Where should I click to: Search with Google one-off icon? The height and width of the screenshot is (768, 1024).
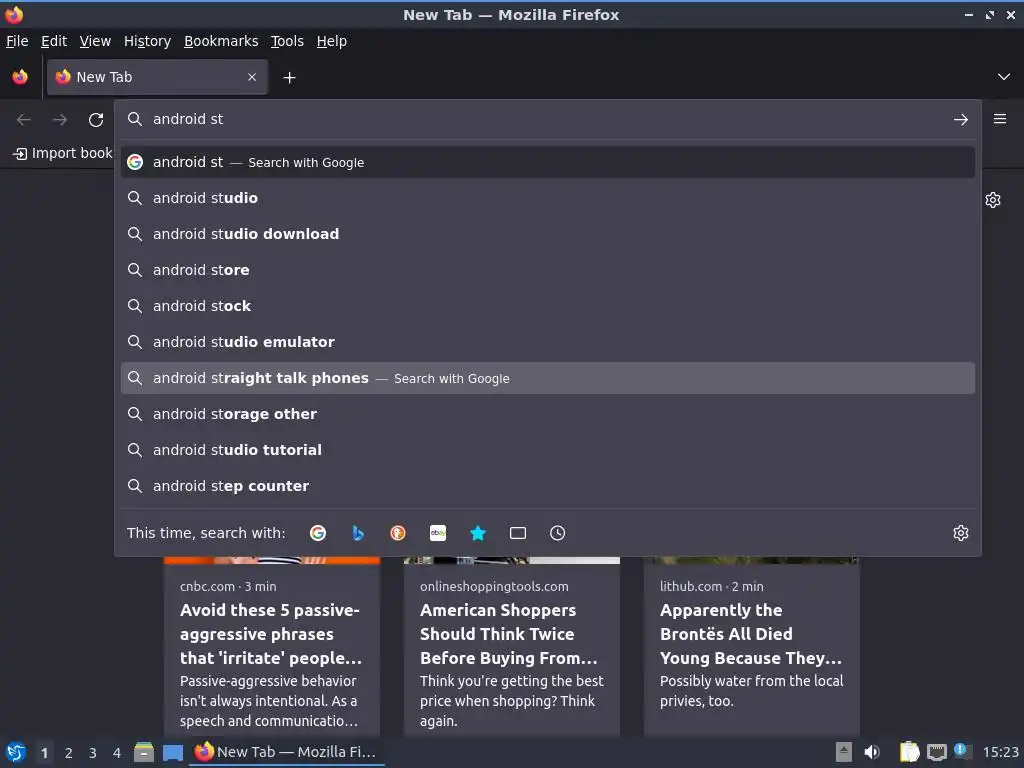point(318,533)
